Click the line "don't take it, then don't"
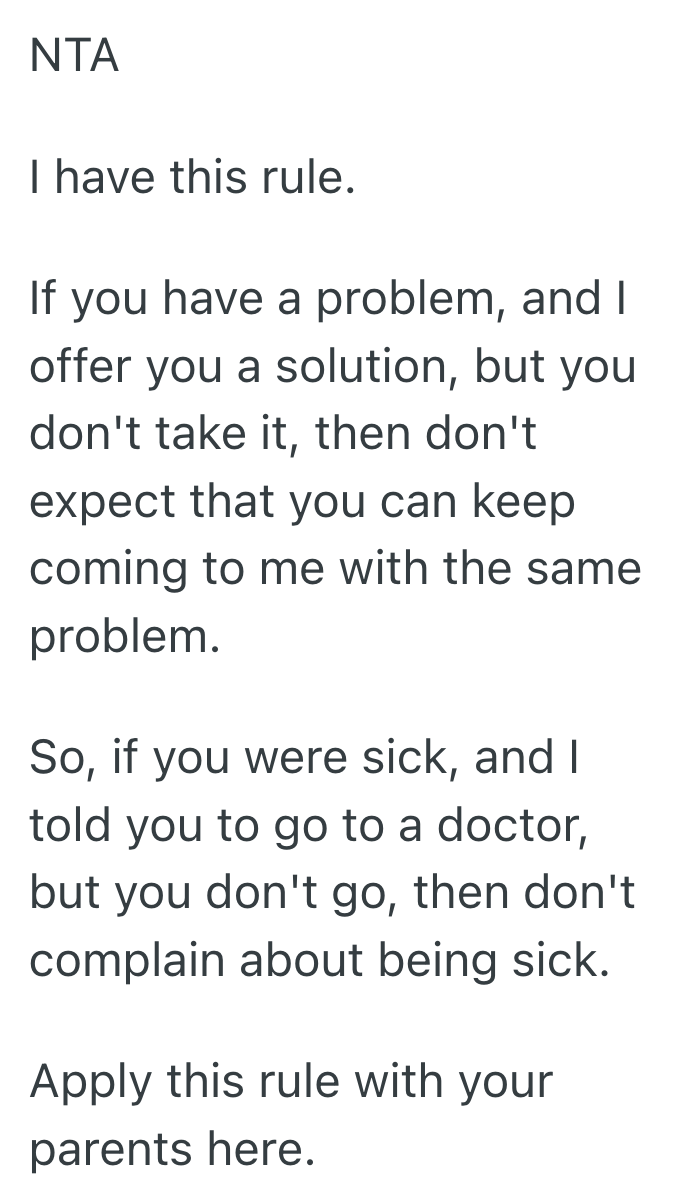The height and width of the screenshot is (1204, 700). pos(283,436)
